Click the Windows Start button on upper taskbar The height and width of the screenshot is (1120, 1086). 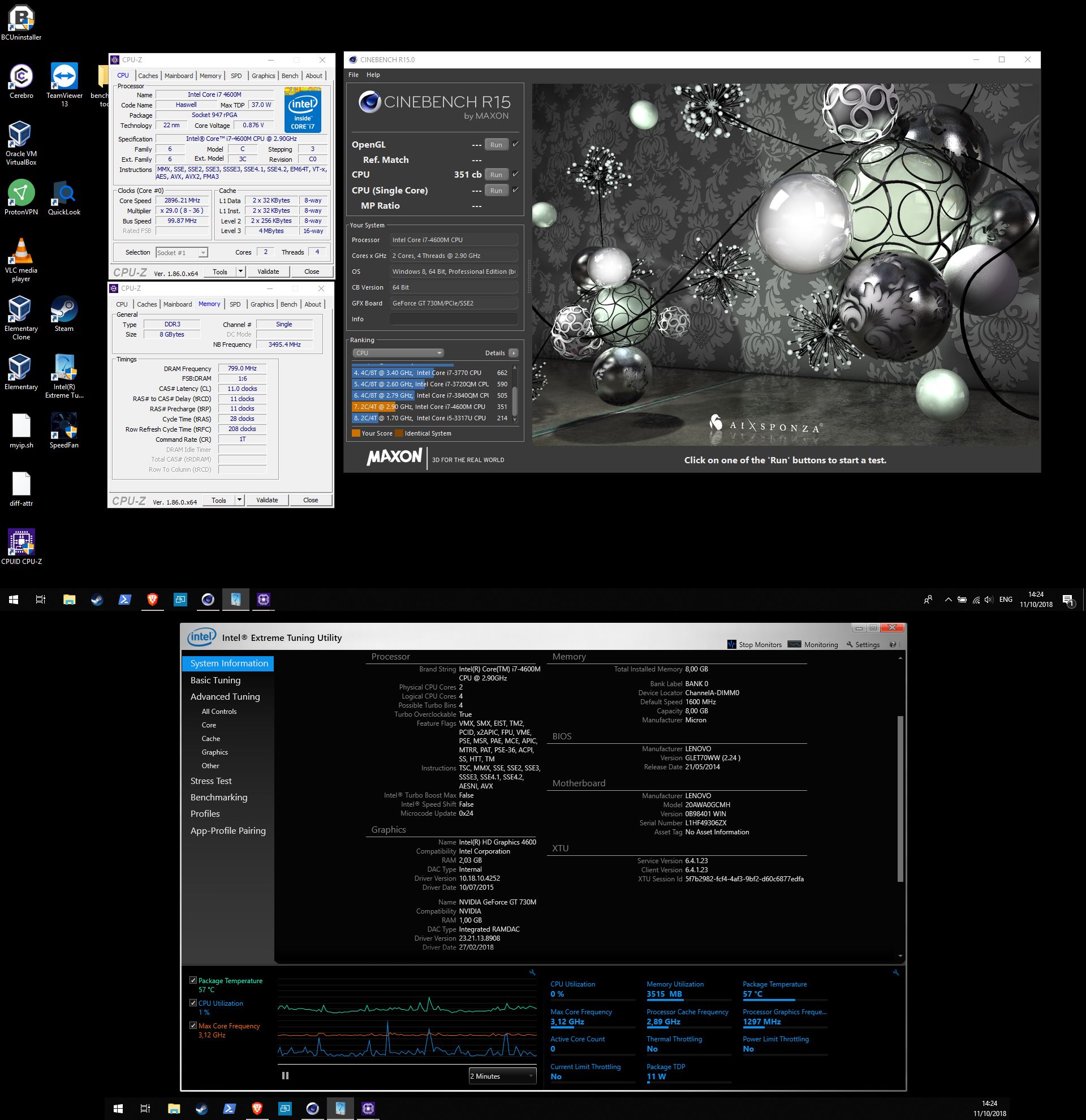click(x=14, y=600)
